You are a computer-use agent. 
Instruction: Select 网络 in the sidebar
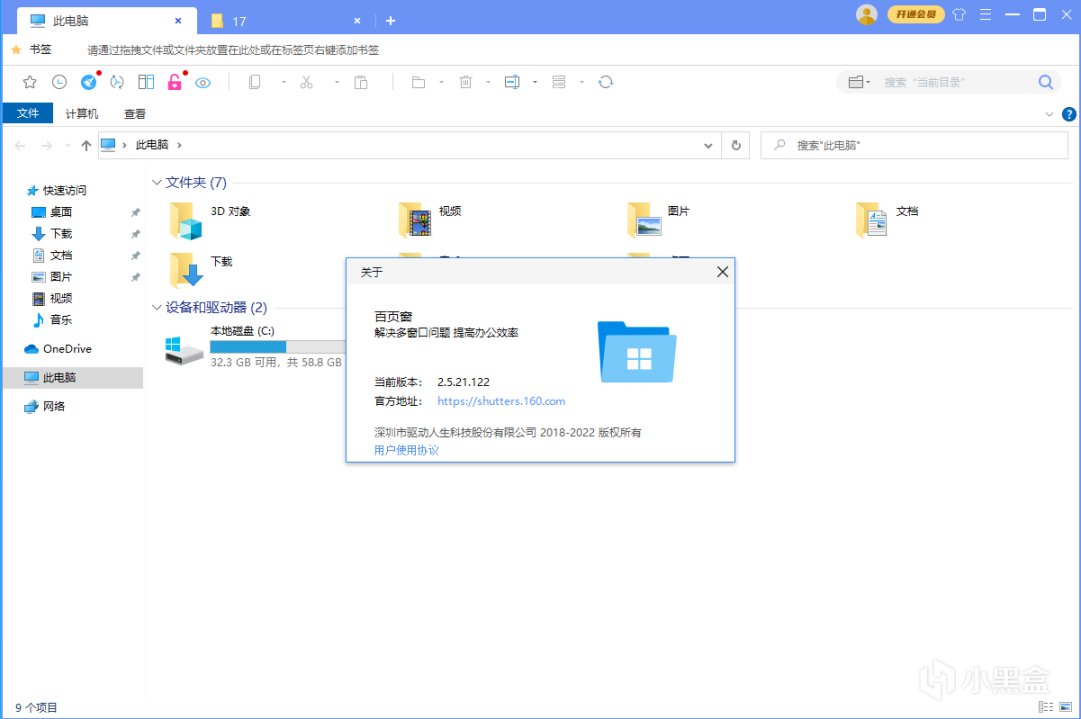[54, 406]
